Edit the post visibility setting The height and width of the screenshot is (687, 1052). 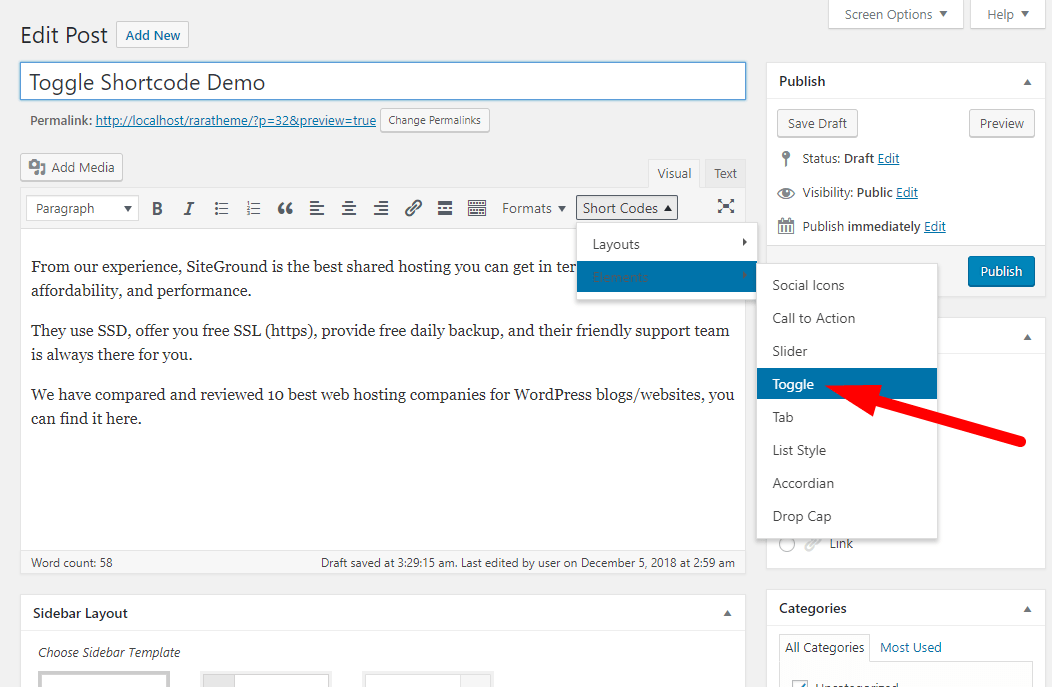coord(907,192)
